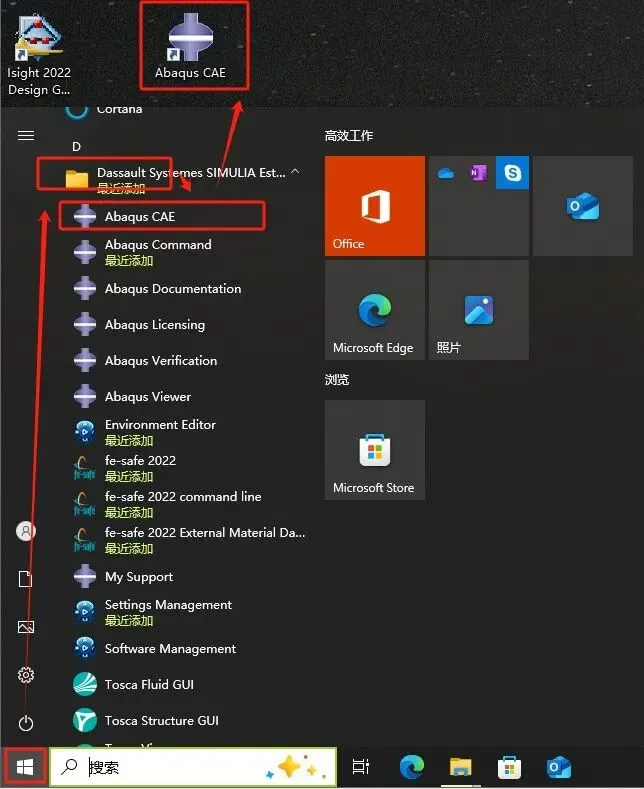Open Isight 2022 Design Gateway desktop shortcut

coord(39,55)
